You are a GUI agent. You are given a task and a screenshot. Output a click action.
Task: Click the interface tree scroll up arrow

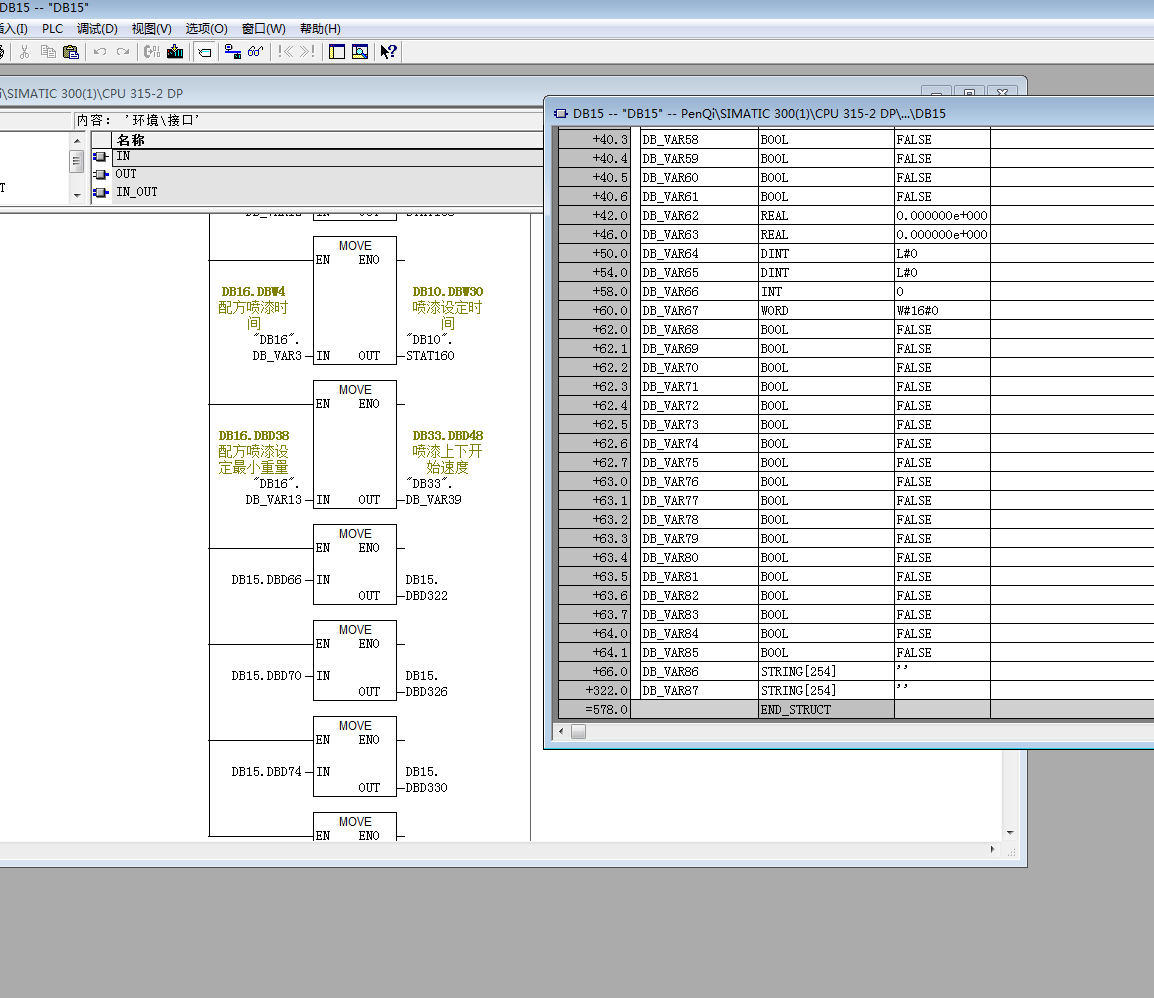77,141
